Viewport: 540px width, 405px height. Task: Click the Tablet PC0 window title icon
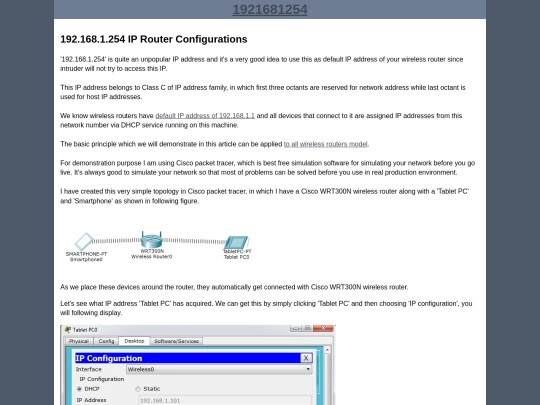coord(68,330)
